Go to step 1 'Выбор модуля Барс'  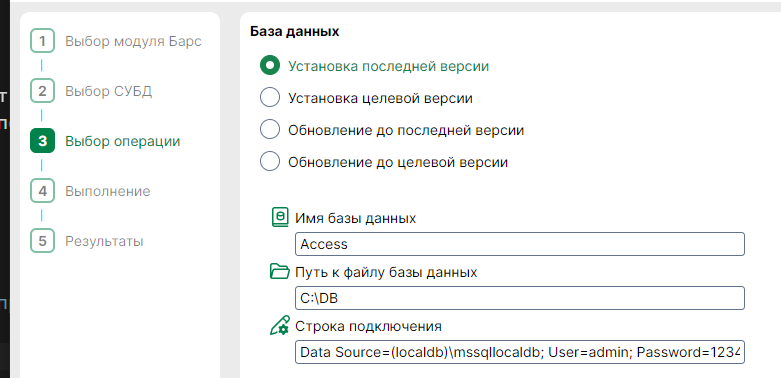116,41
